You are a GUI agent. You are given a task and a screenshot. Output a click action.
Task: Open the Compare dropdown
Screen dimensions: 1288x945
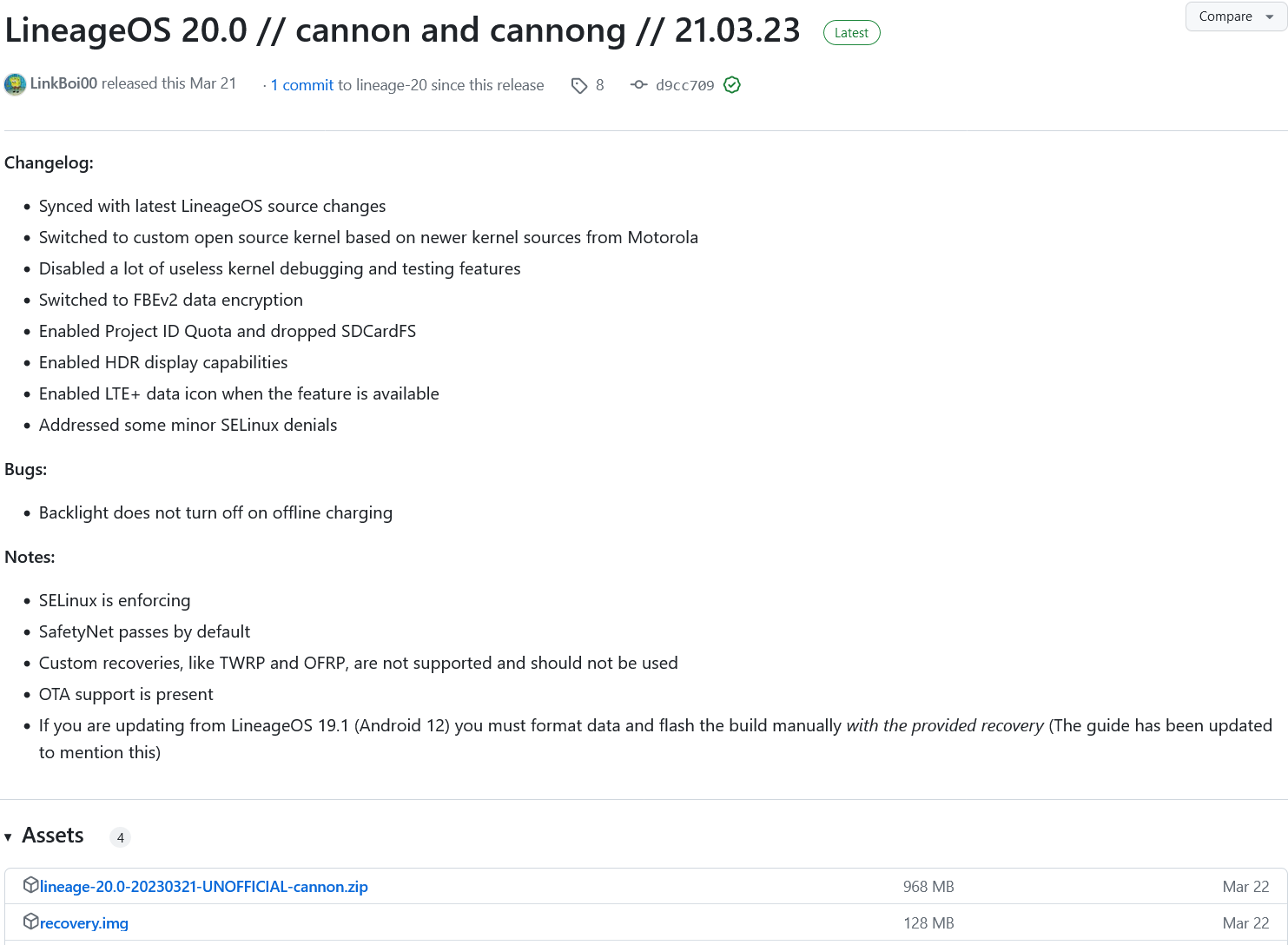pyautogui.click(x=1236, y=17)
